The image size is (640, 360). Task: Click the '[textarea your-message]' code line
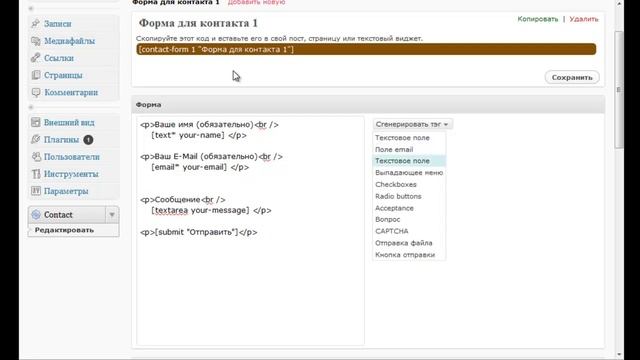point(211,210)
